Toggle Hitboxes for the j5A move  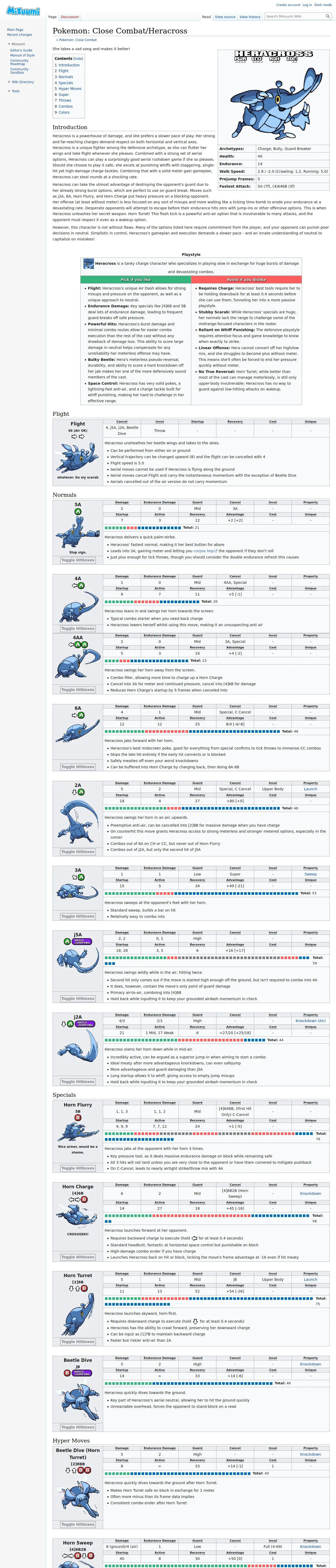pyautogui.click(x=77, y=998)
